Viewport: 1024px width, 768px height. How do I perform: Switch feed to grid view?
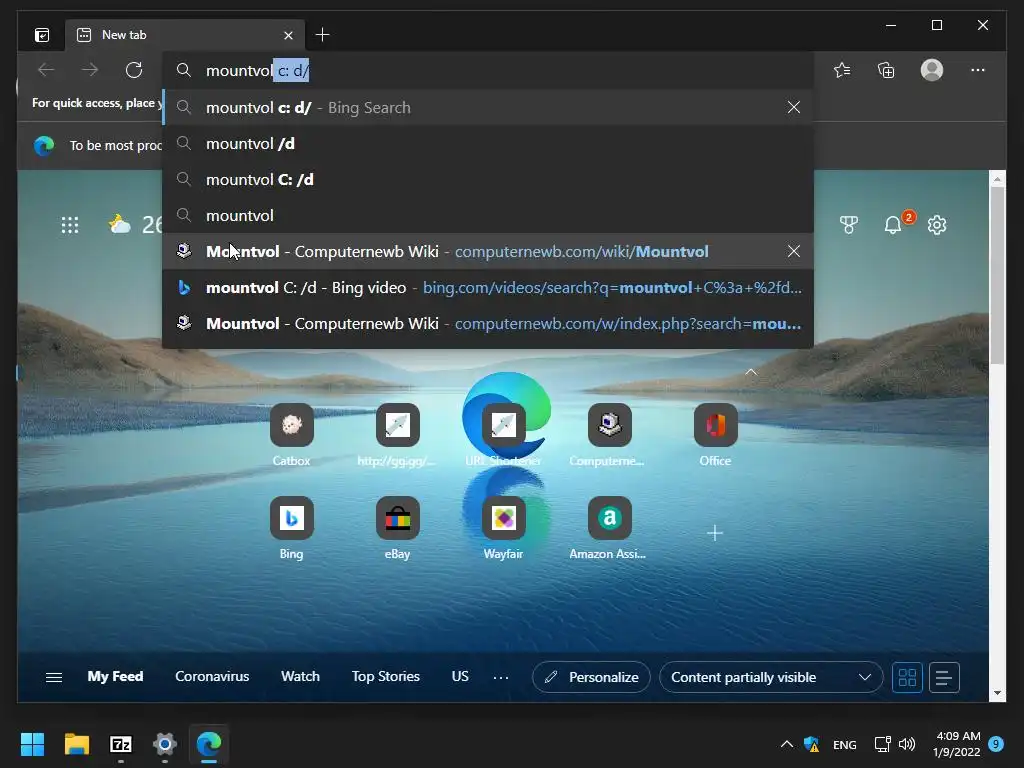click(907, 677)
